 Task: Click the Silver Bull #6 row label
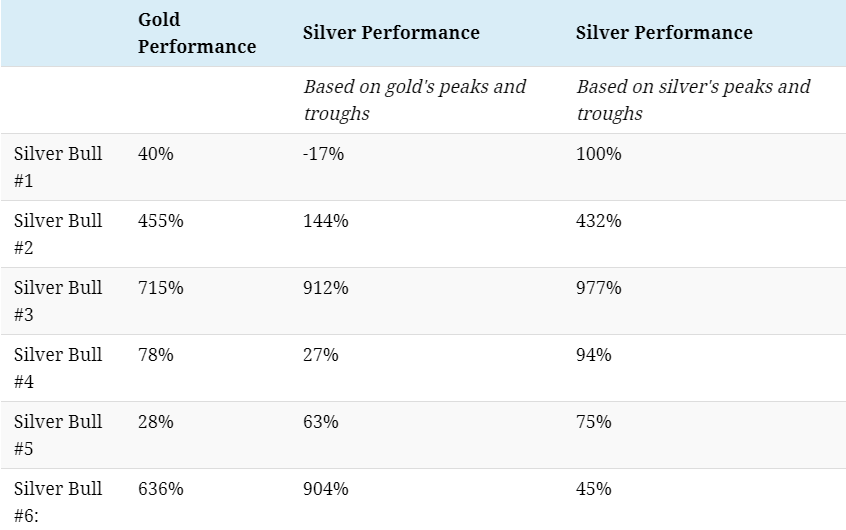click(58, 502)
